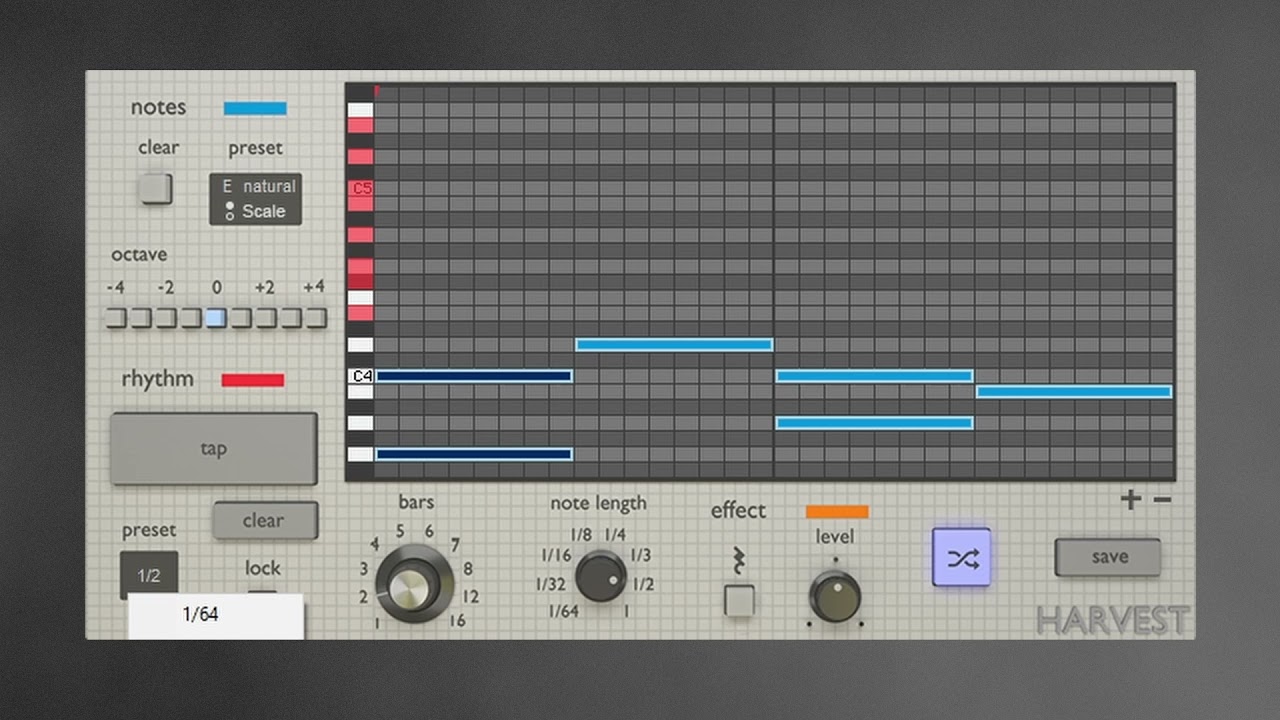1280x720 pixels.
Task: Click the save button
Action: pyautogui.click(x=1108, y=557)
